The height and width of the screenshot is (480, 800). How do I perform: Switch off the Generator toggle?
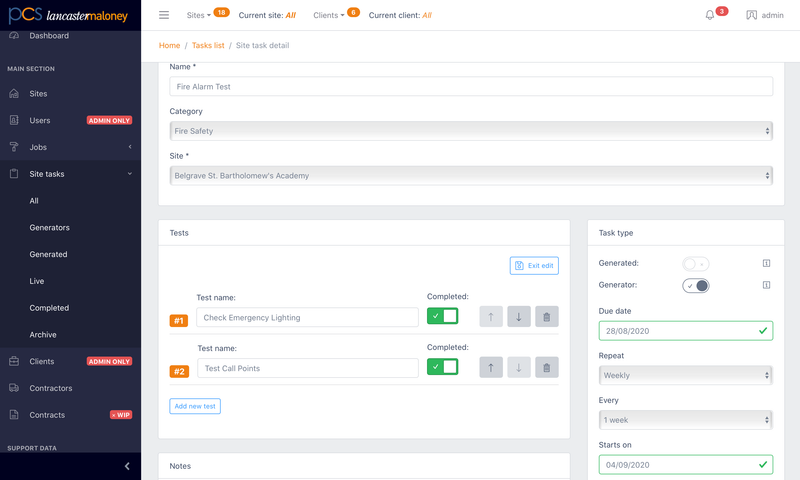[x=696, y=286]
